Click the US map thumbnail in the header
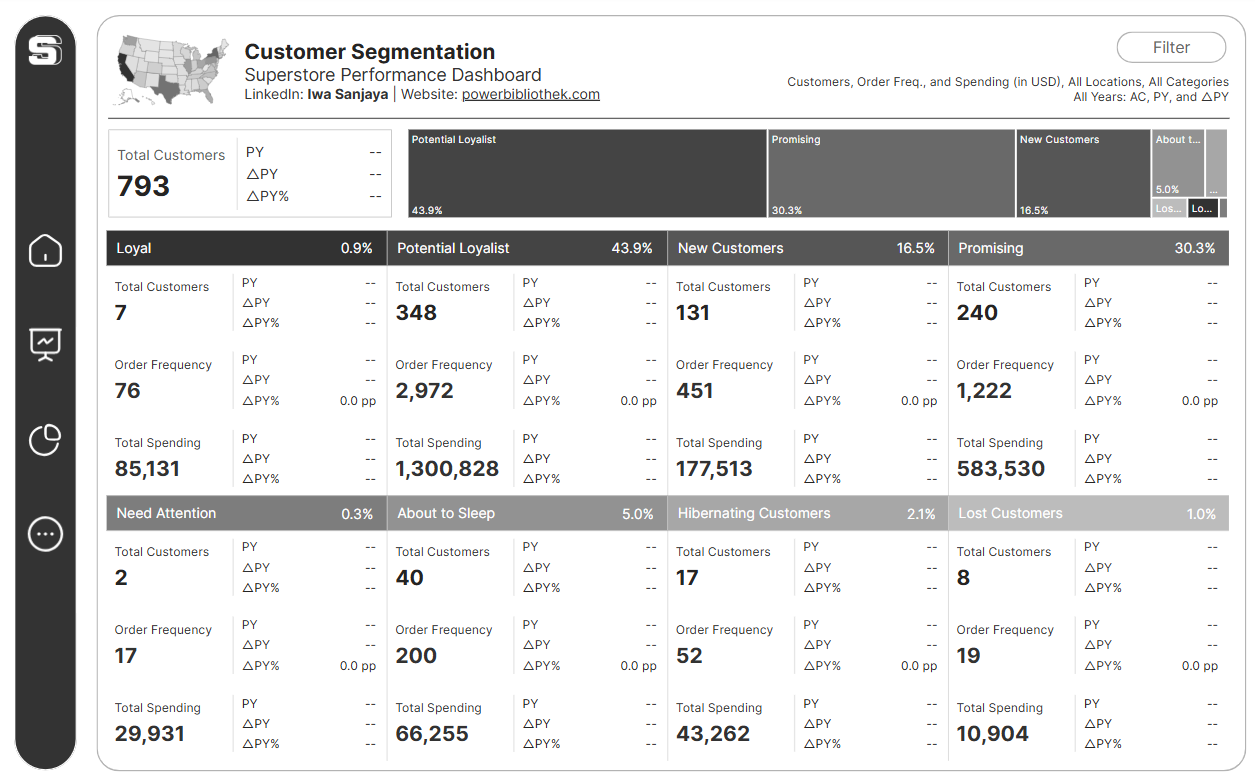Screen dimensions: 1255x784 coord(166,69)
